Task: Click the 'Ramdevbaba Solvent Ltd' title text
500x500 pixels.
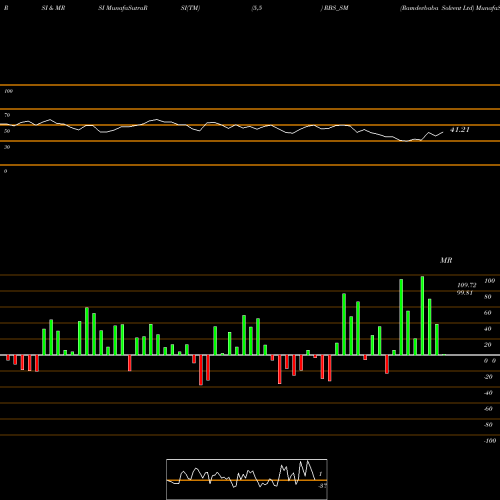Action: coord(437,8)
